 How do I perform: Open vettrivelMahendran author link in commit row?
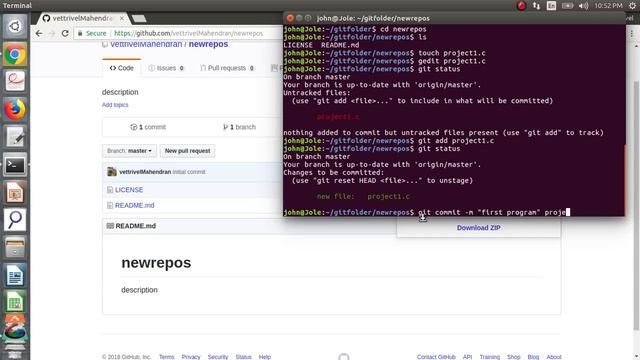(x=145, y=172)
